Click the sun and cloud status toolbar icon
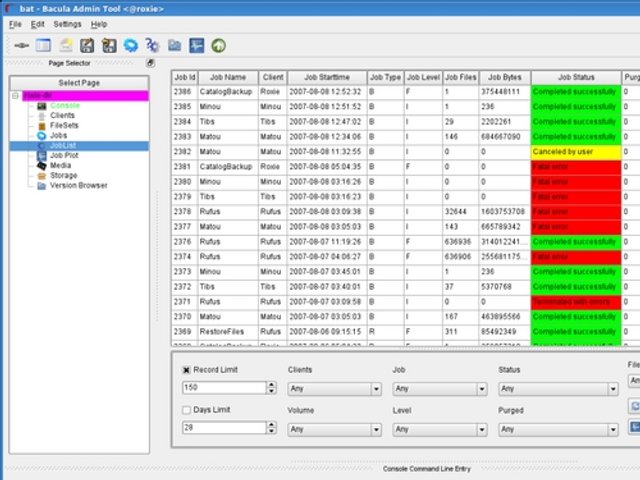The width and height of the screenshot is (640, 480). click(66, 45)
